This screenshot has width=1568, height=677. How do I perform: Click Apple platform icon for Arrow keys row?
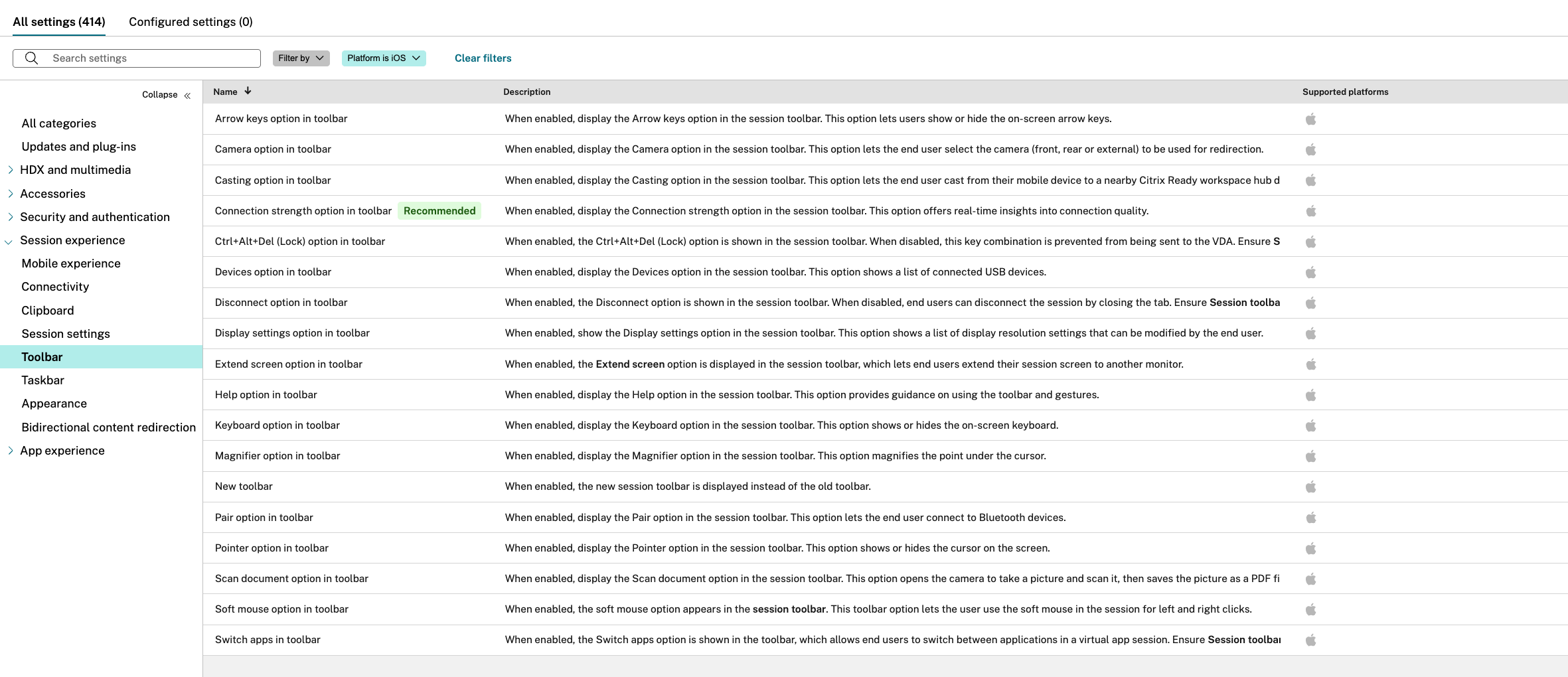pyautogui.click(x=1310, y=119)
